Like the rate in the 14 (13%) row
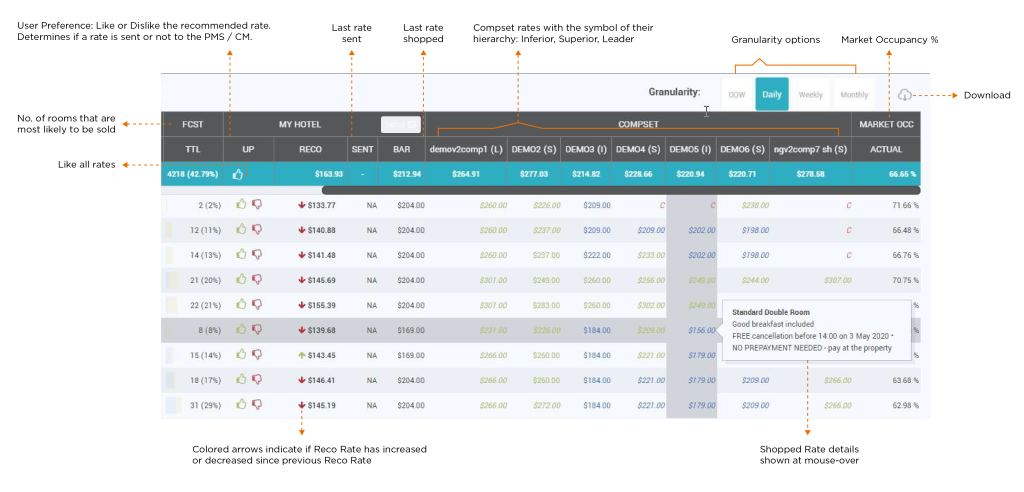The image size is (1024, 492). click(x=242, y=254)
